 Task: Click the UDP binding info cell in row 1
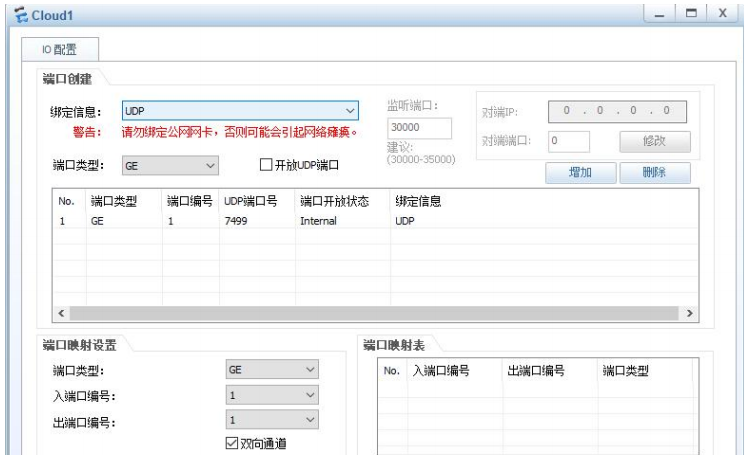coord(405,221)
